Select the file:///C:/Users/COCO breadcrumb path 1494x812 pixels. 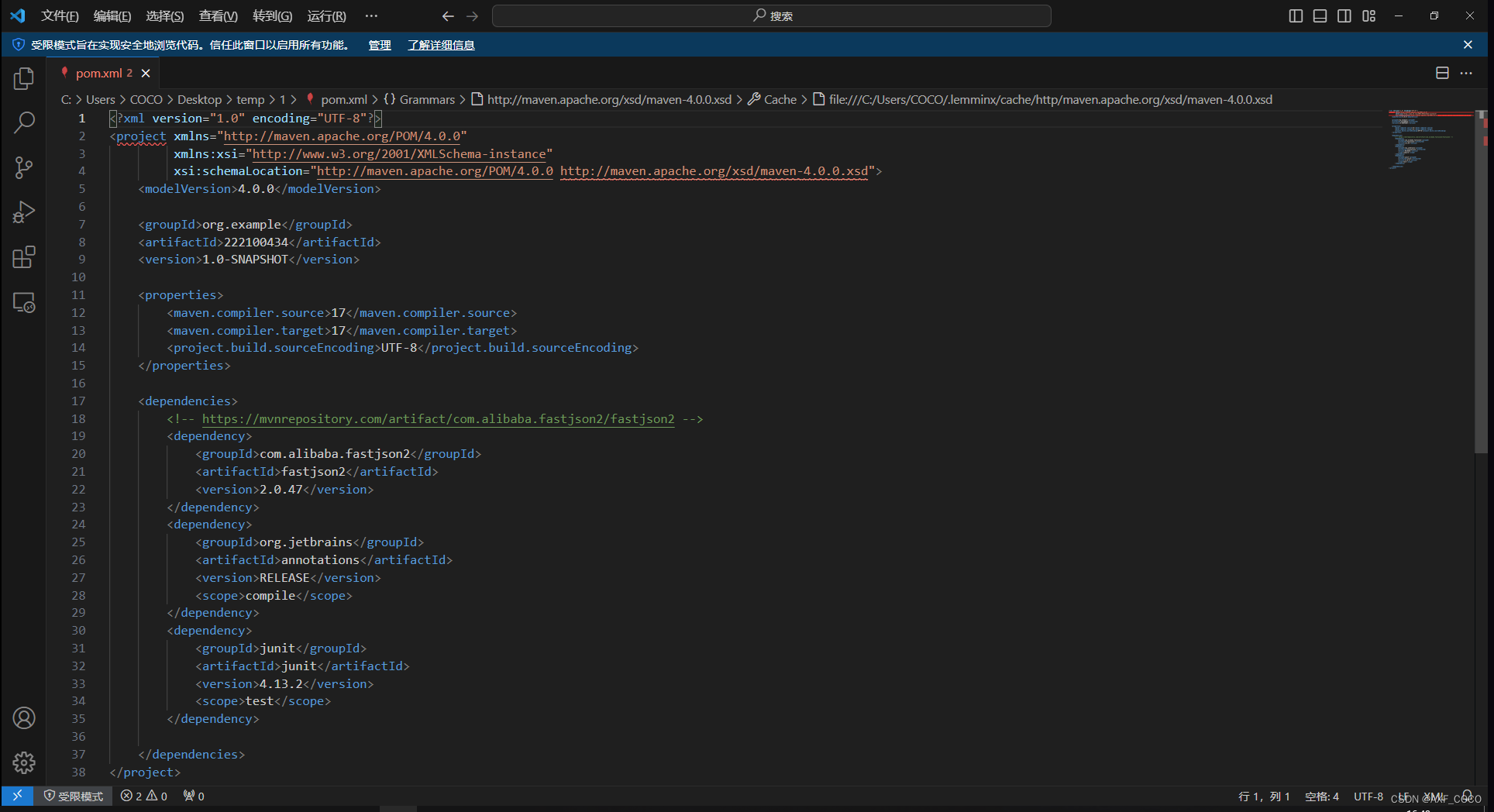pos(1042,99)
